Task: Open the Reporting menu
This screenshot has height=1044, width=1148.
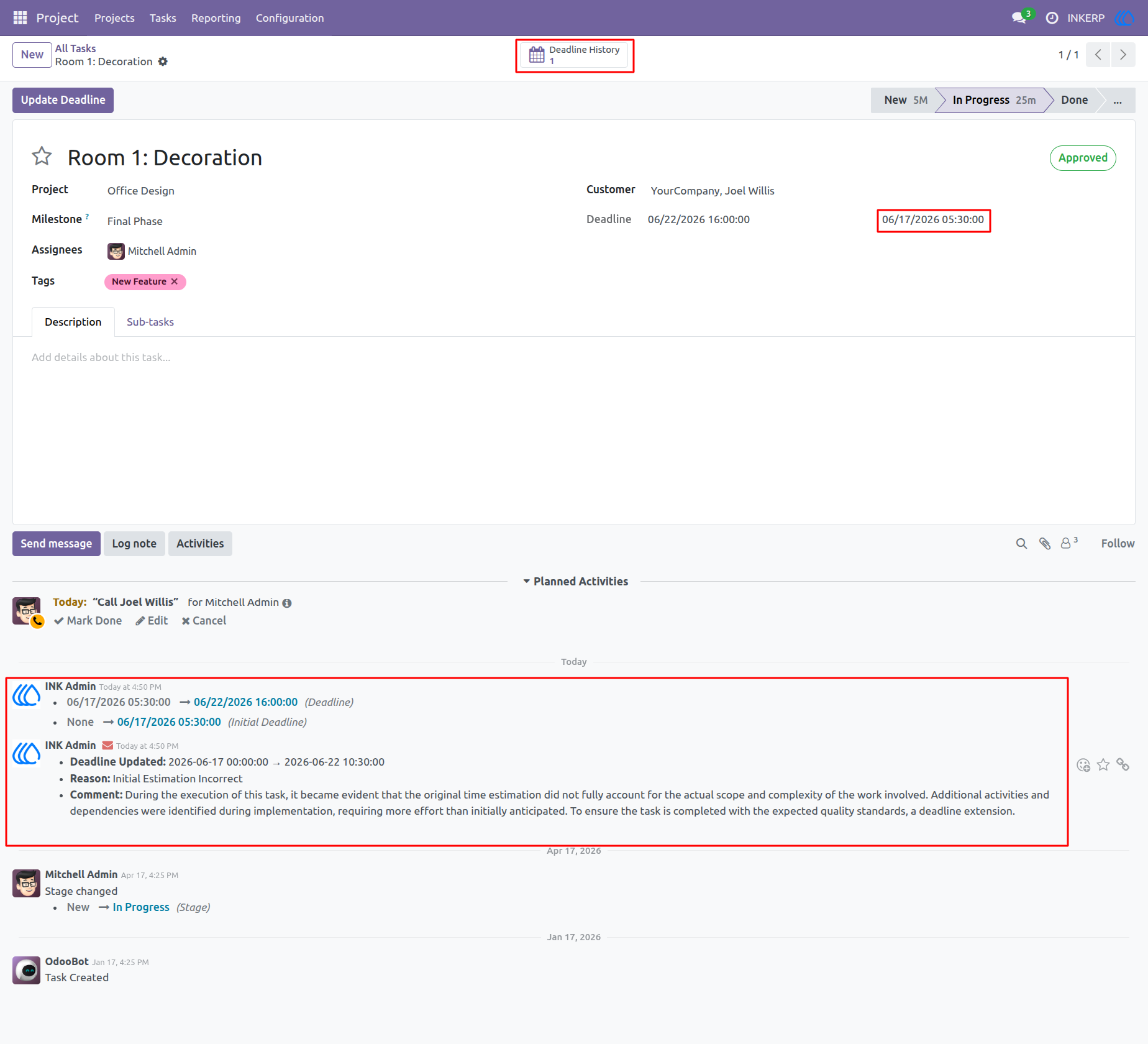Action: 216,18
